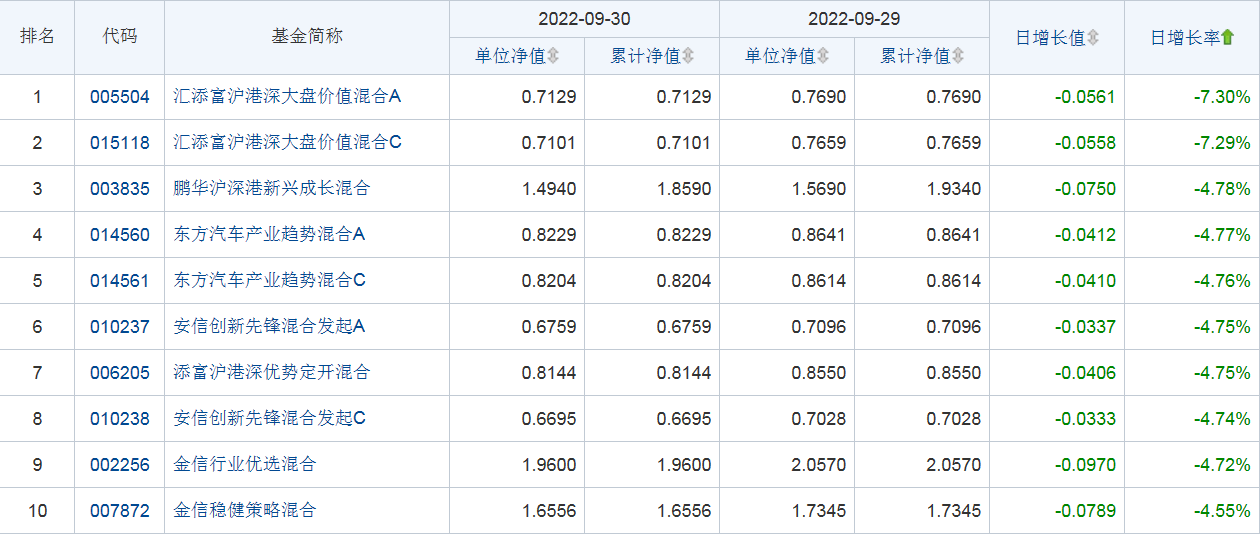The image size is (1260, 534).
Task: Select daily growth rate -4.77%
Action: tap(1222, 235)
